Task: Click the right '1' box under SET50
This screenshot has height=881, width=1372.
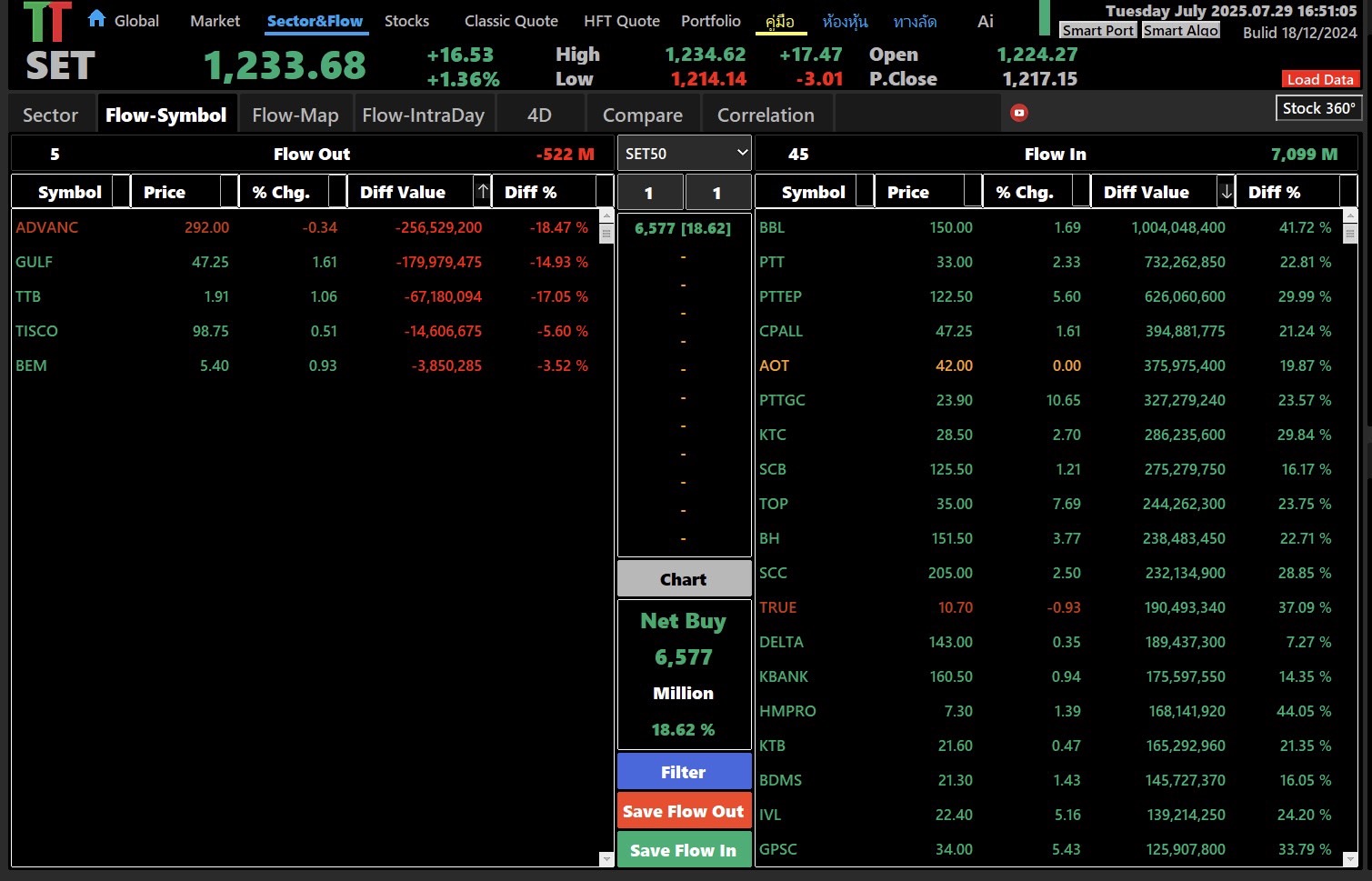Action: pos(717,193)
